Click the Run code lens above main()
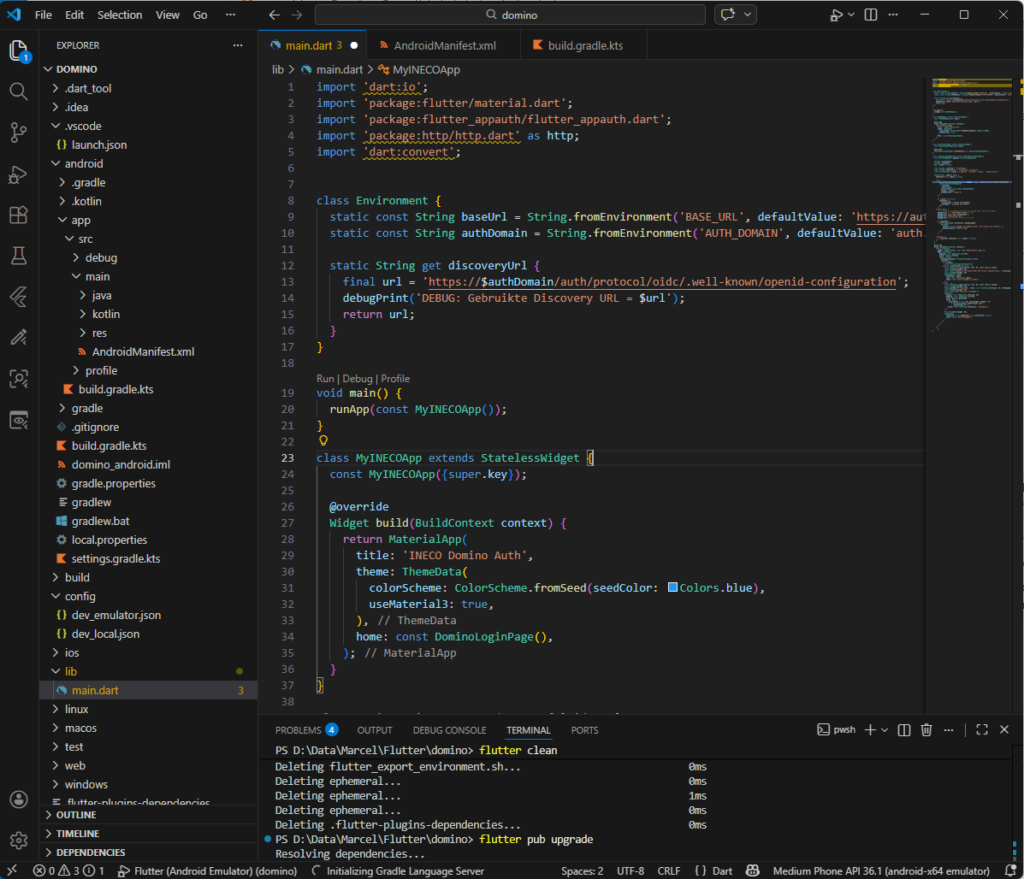Screen dimensions: 1024x879 click(325, 379)
